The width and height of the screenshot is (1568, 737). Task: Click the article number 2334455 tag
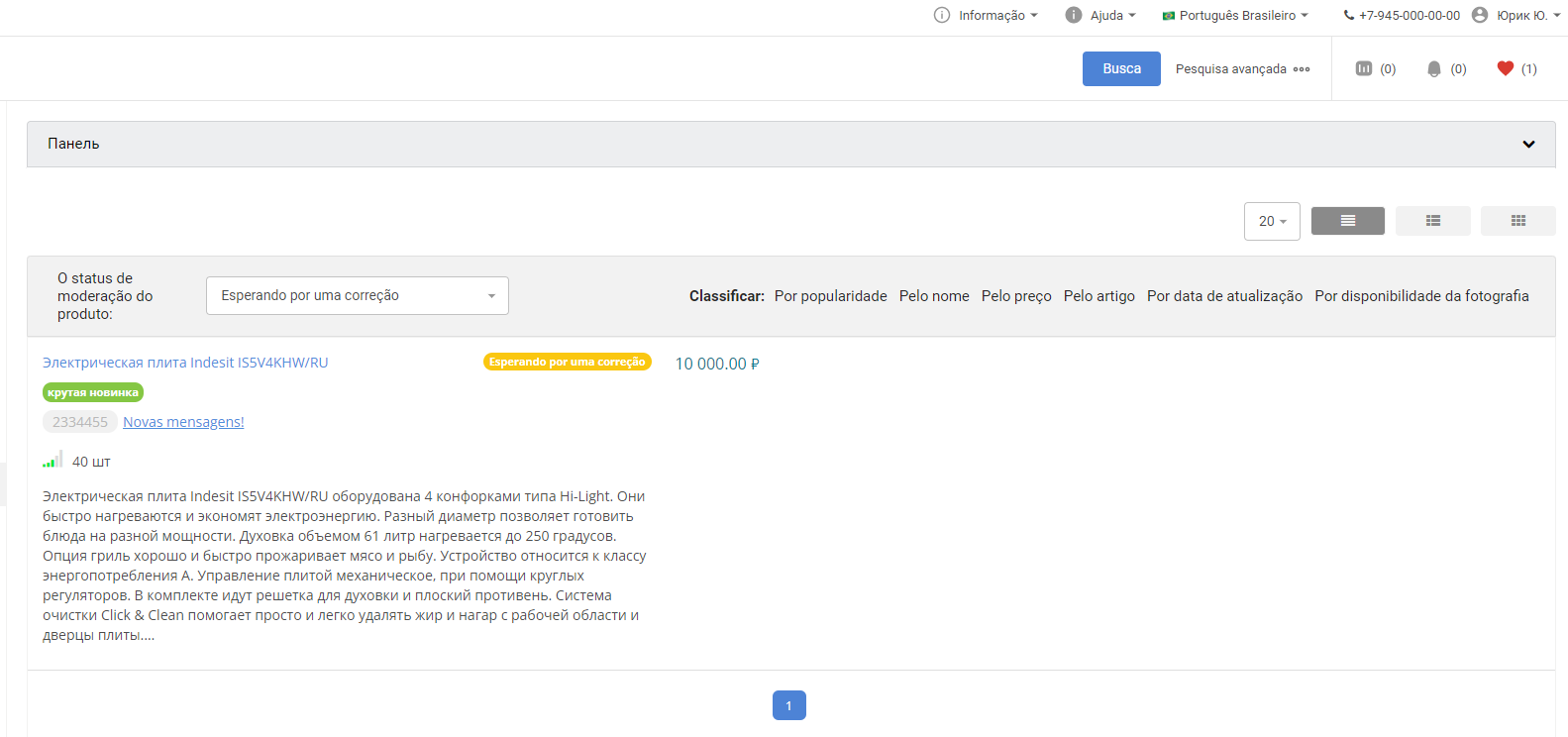coord(80,422)
